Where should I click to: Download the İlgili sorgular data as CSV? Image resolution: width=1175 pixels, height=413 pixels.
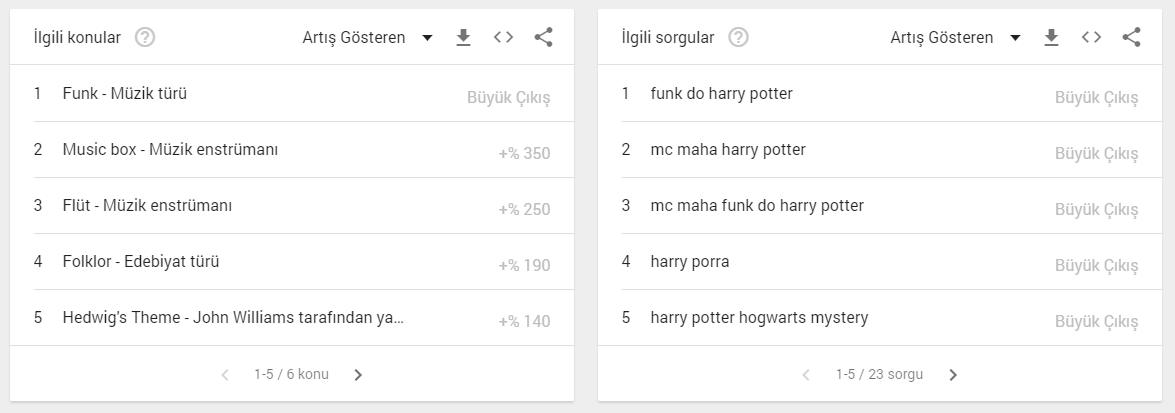[1051, 37]
